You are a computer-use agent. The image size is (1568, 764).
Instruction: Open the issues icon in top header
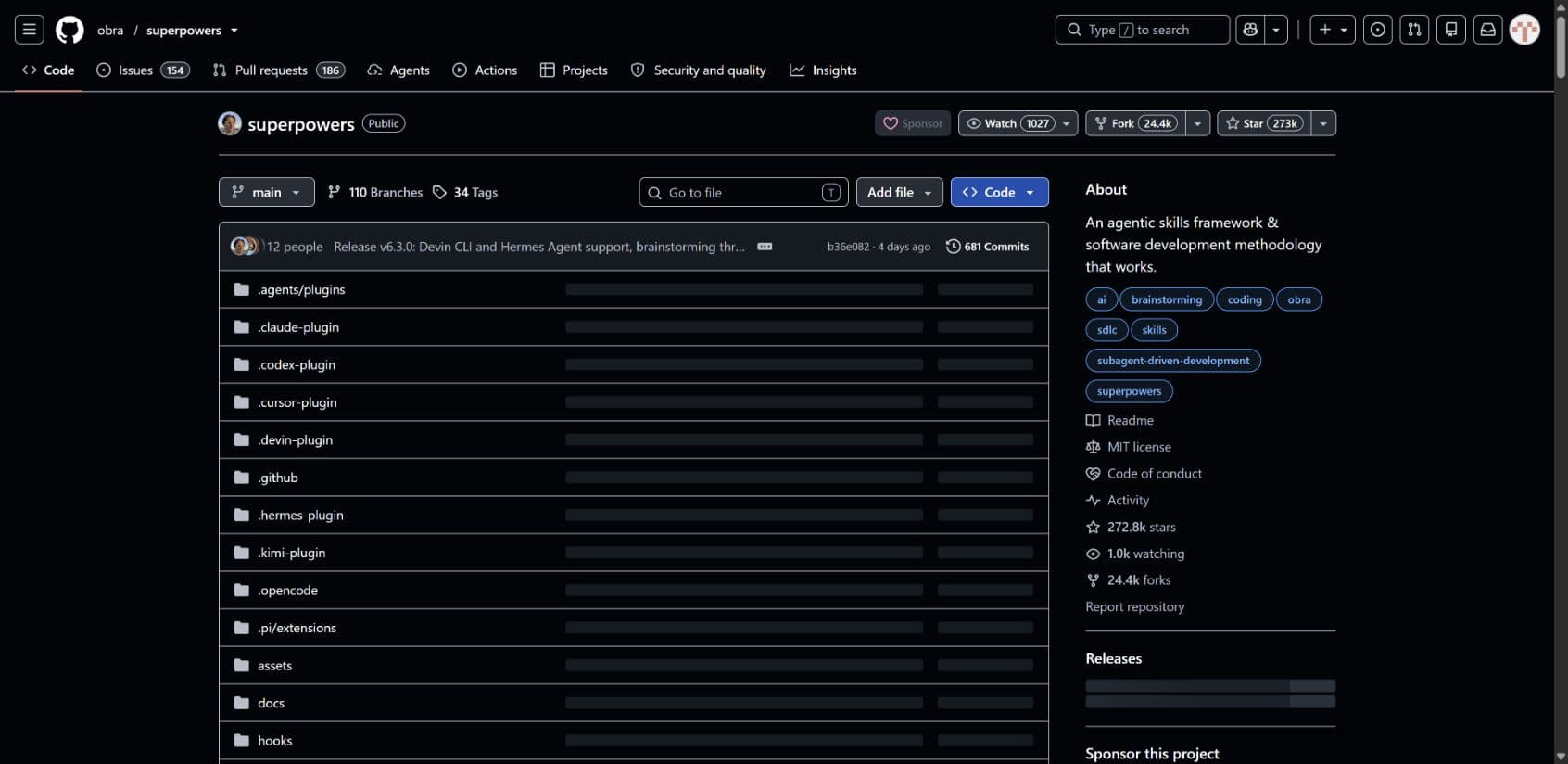(1378, 30)
